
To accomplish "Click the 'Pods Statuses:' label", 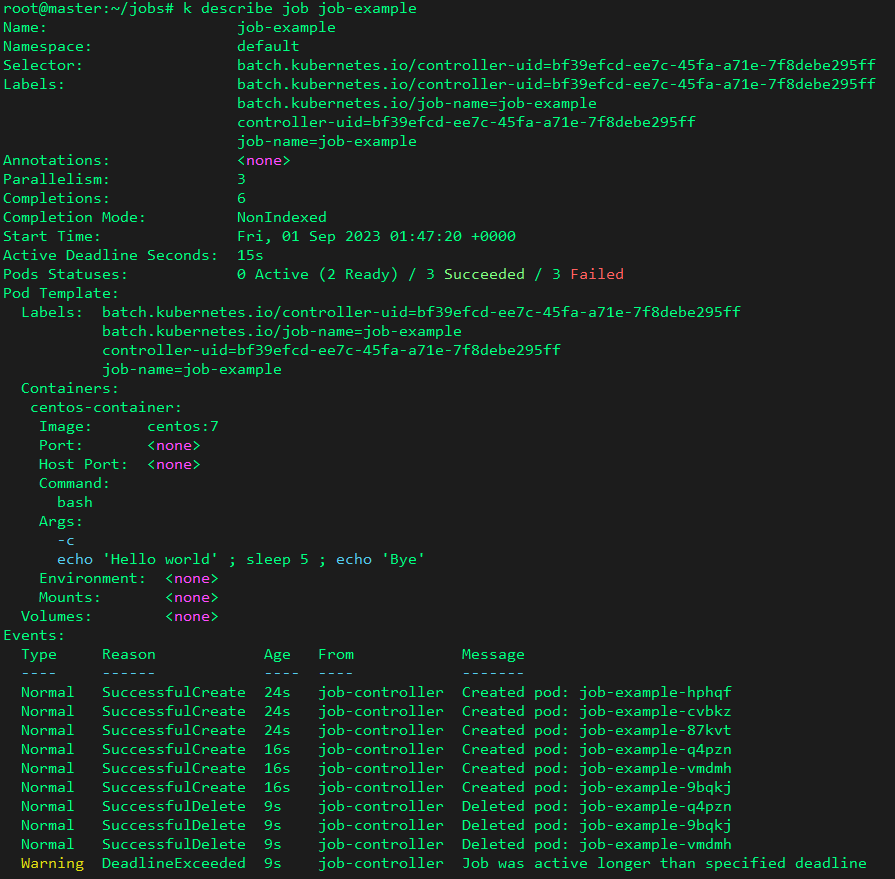I will point(66,274).
